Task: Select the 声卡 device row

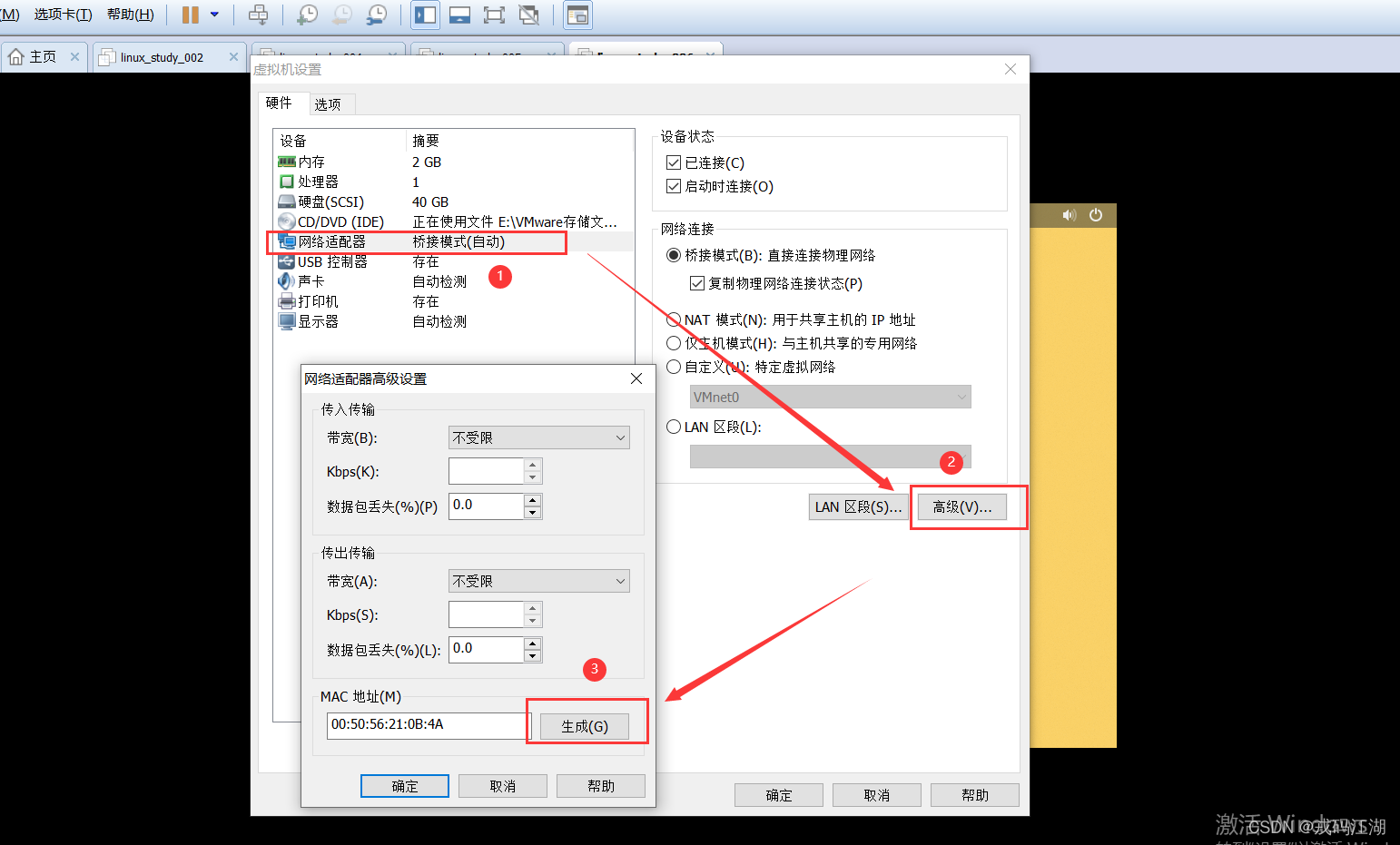Action: pyautogui.click(x=455, y=281)
